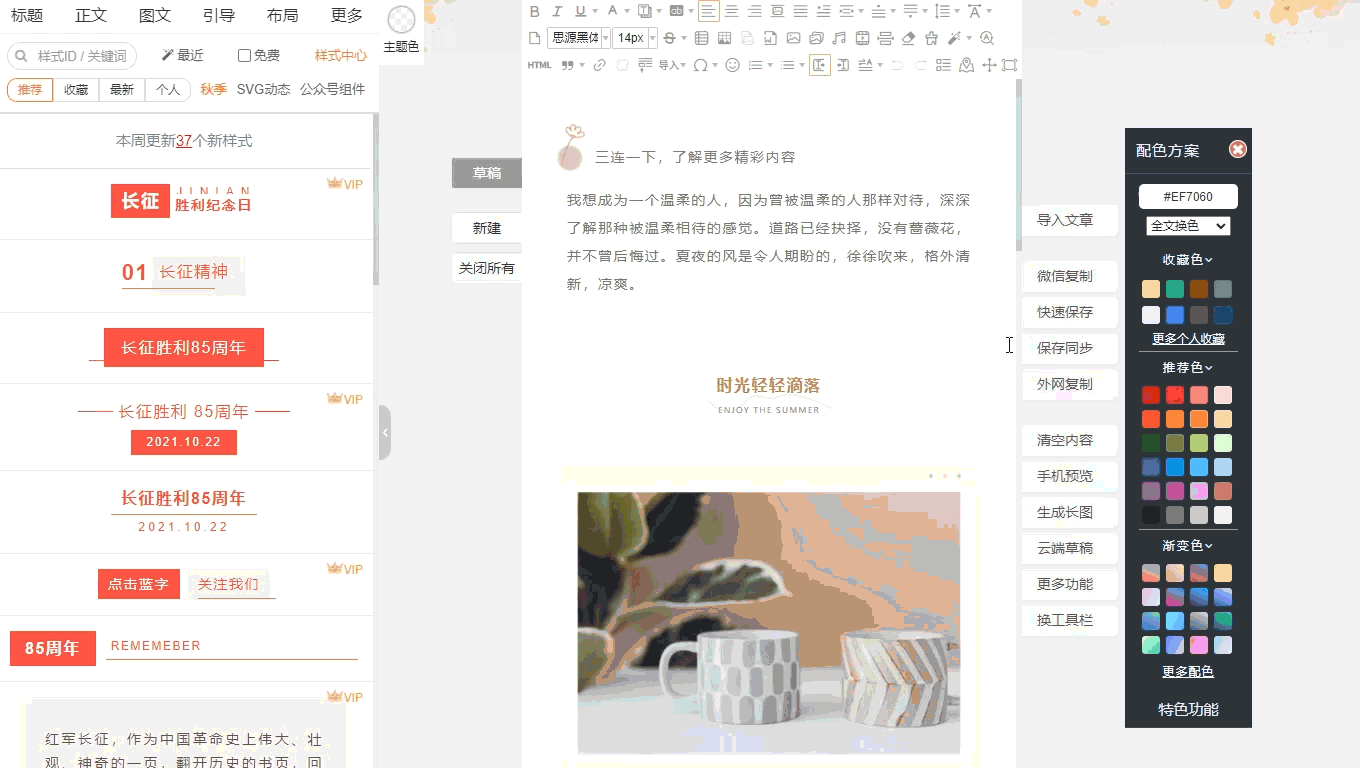The width and height of the screenshot is (1360, 768).
Task: Insert a table from the toolbar
Action: tap(701, 38)
